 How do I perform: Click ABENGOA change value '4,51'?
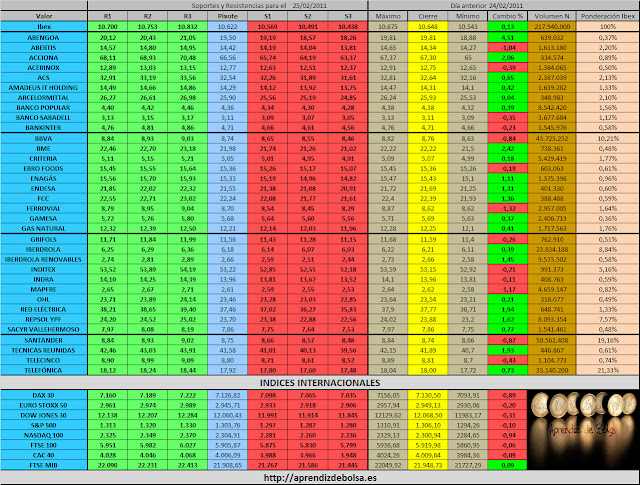click(508, 38)
